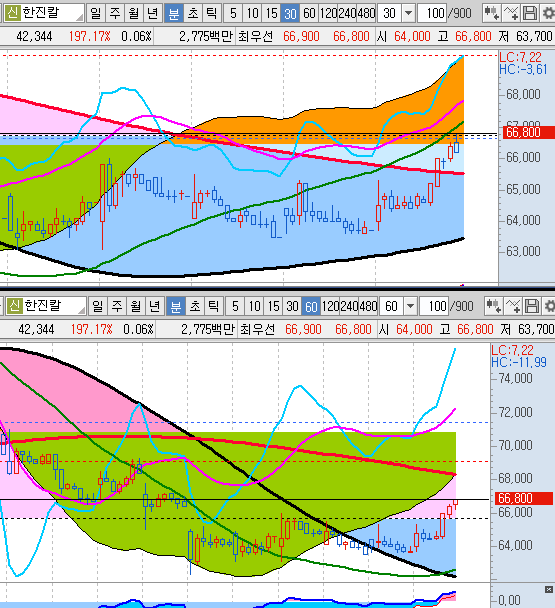Set lower chart to 240-minute interval

click(349, 306)
